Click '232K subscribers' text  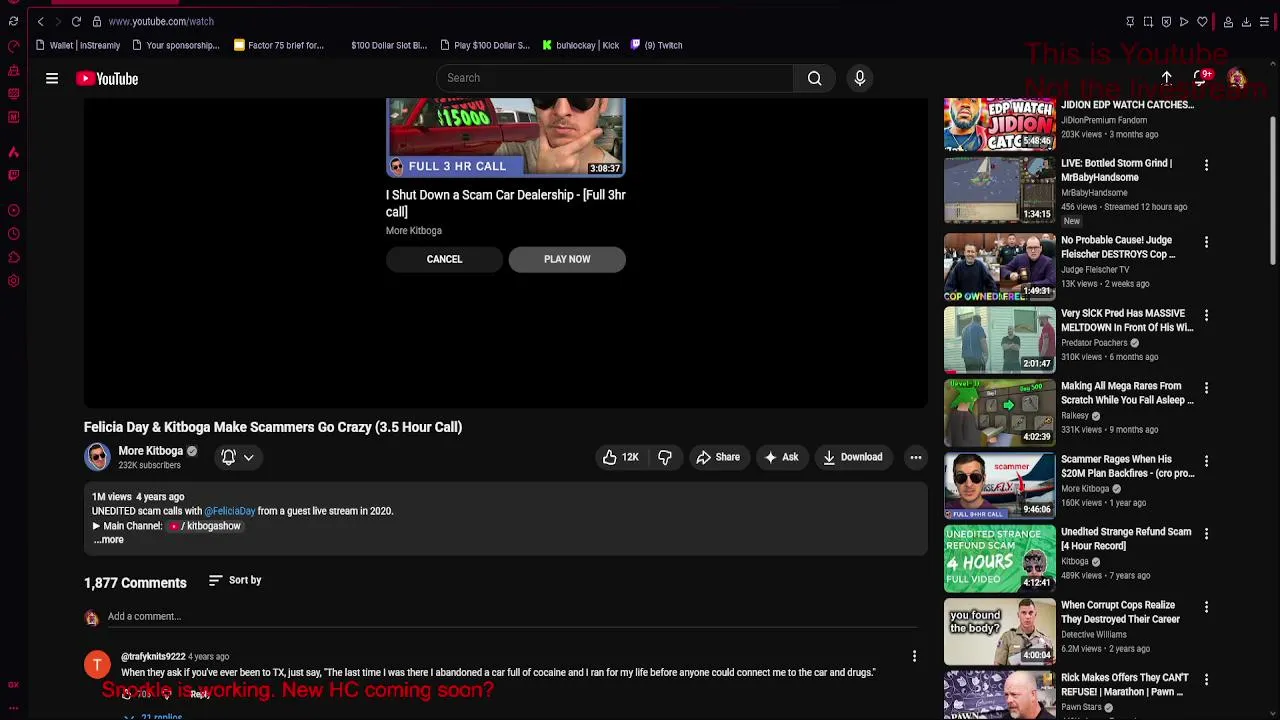(149, 465)
